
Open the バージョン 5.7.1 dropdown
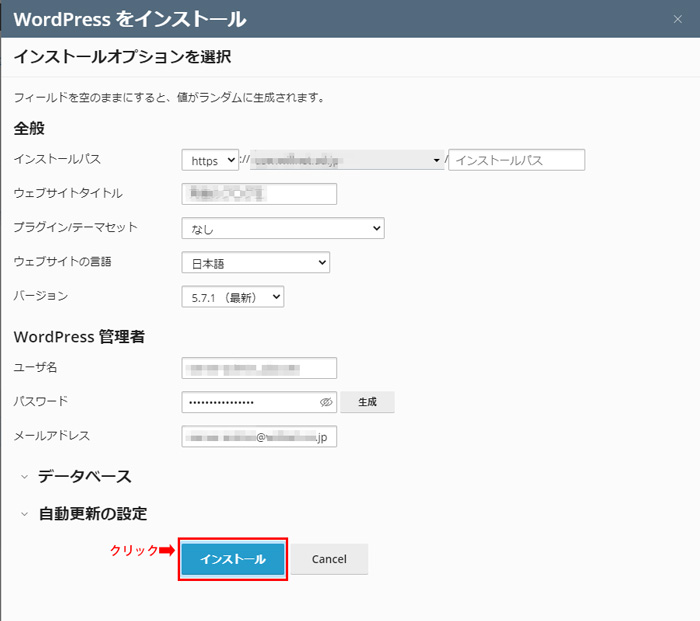coord(233,296)
